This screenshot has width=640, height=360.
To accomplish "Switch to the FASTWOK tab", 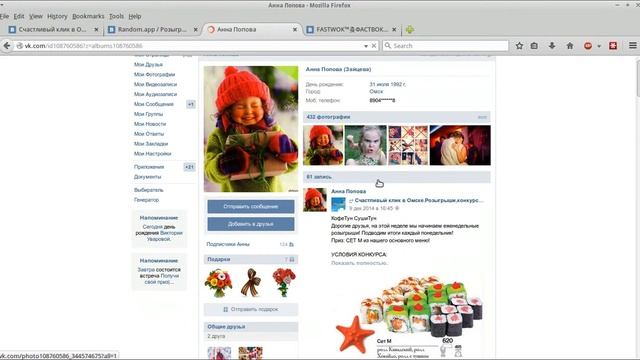I will 352,29.
